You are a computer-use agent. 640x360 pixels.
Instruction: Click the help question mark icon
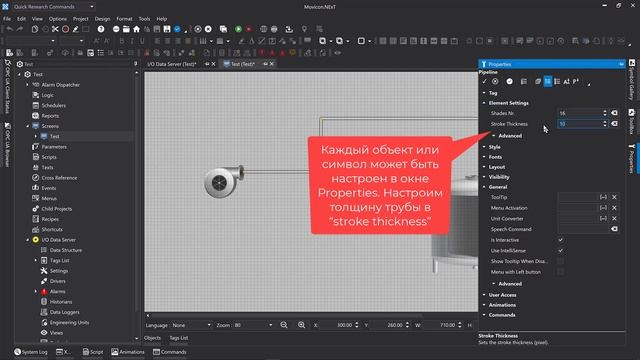click(101, 29)
